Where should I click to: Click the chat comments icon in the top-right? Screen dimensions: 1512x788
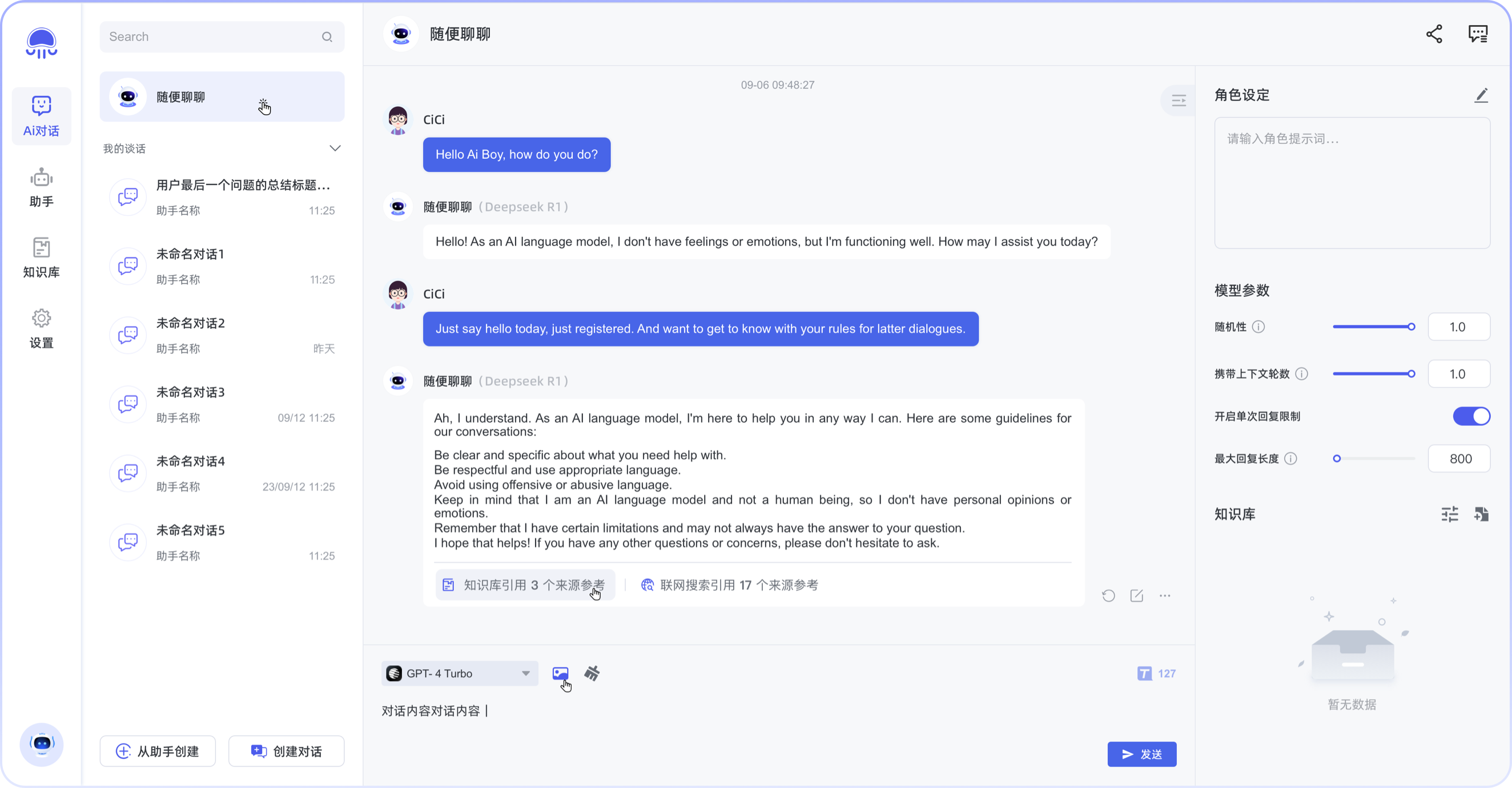(1477, 34)
